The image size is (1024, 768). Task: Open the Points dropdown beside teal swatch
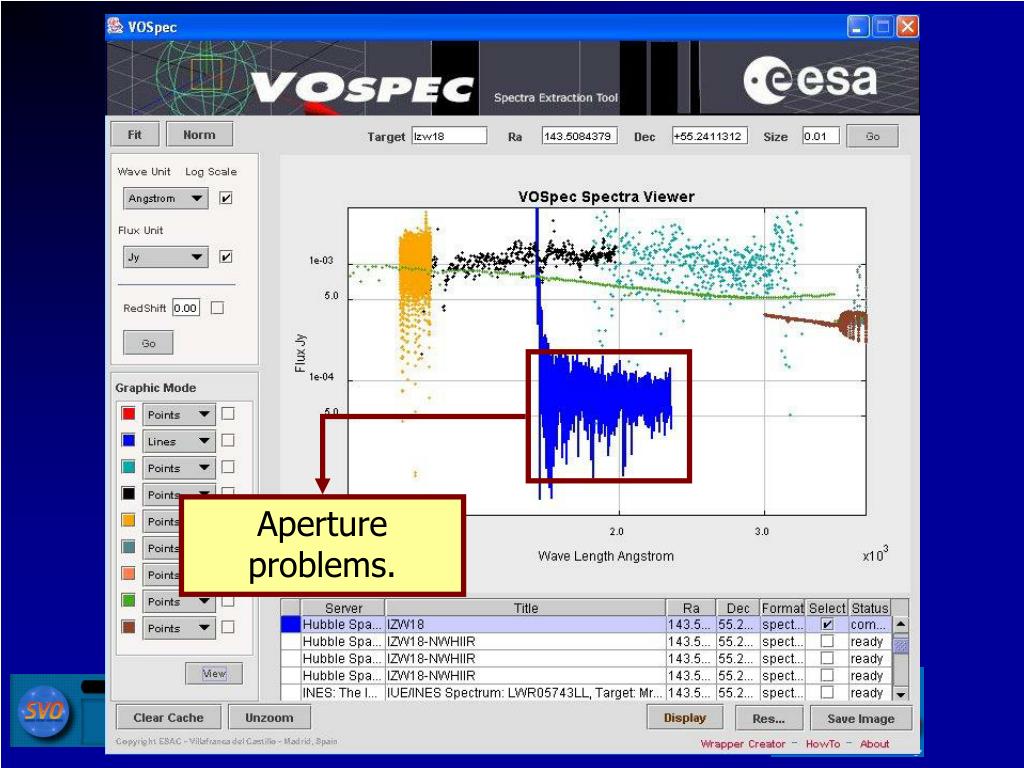[179, 468]
